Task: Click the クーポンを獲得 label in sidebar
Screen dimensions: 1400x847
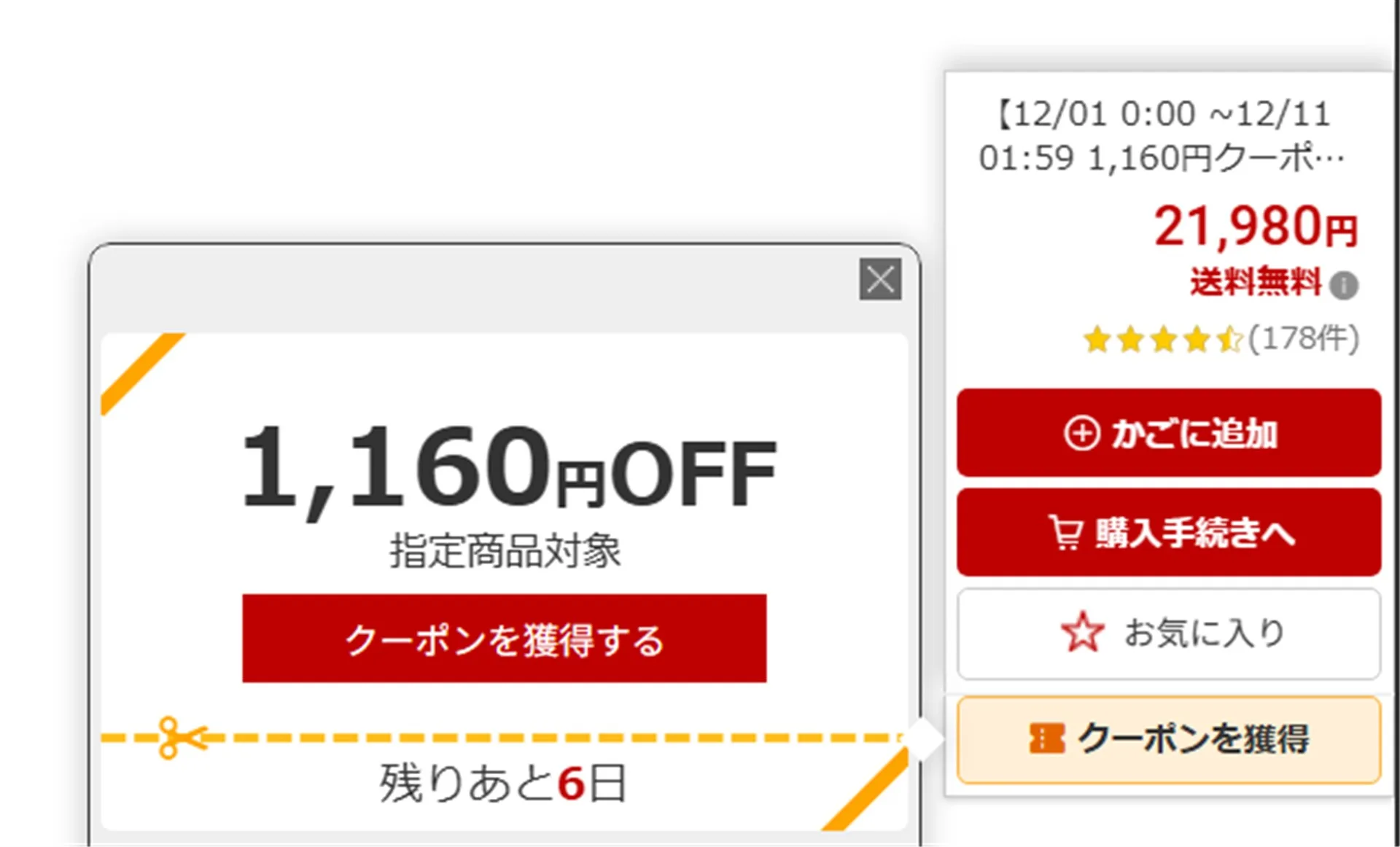Action: (1194, 738)
